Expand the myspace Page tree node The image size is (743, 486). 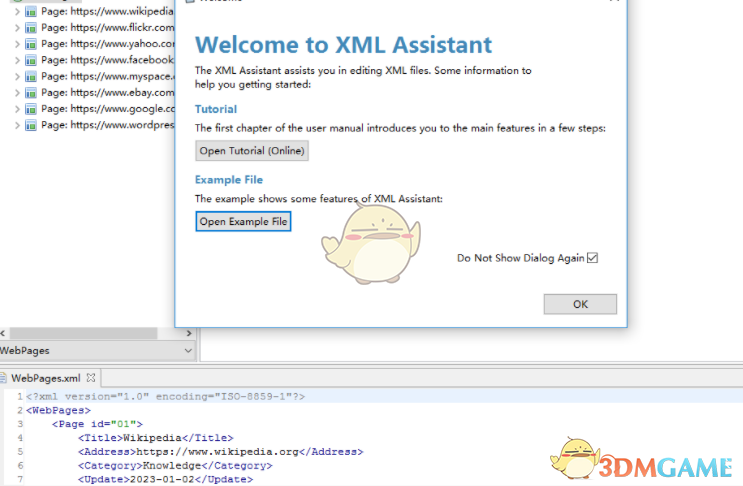[x=17, y=77]
